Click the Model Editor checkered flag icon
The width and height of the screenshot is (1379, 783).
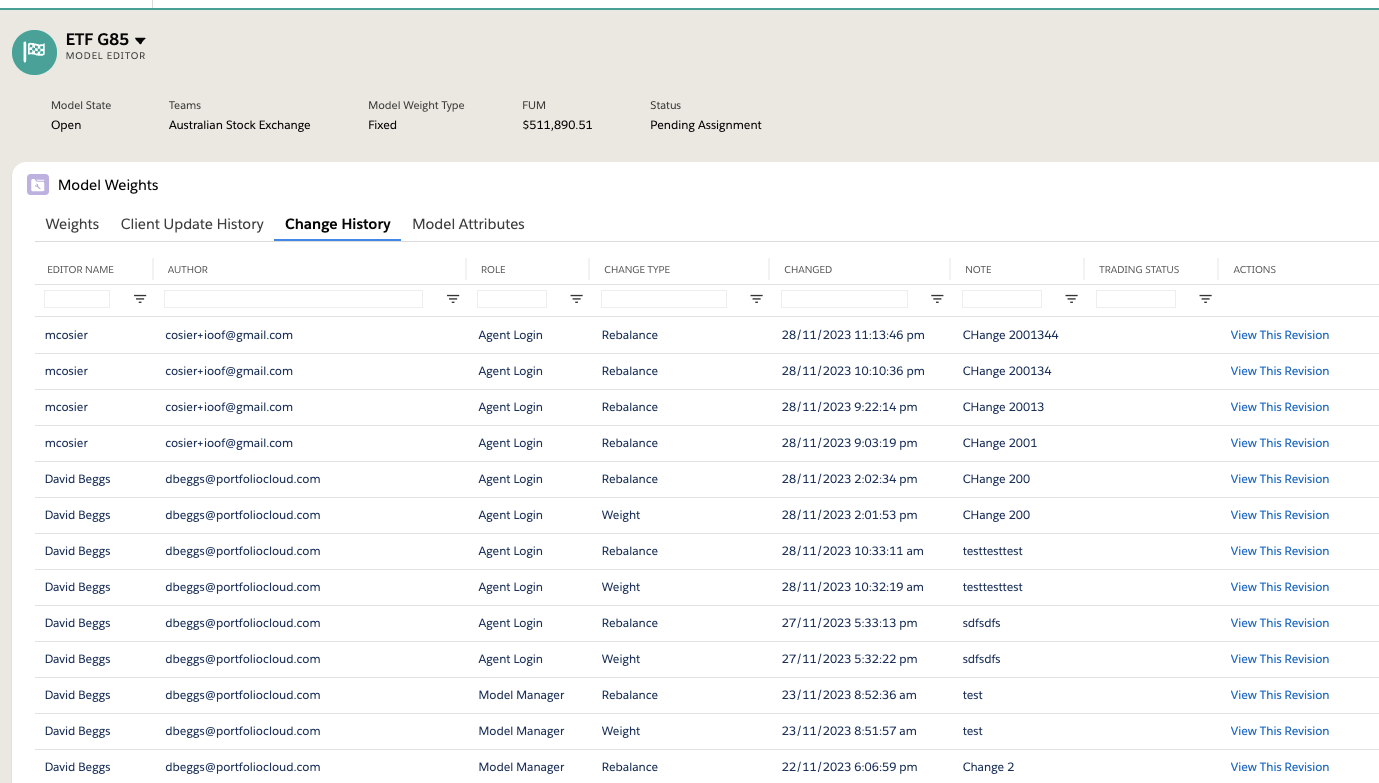pyautogui.click(x=33, y=52)
